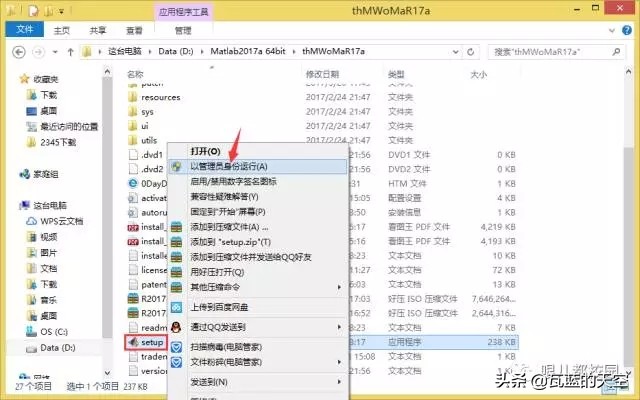The height and width of the screenshot is (400, 640).
Task: Sort by 大小 column header
Action: point(478,75)
